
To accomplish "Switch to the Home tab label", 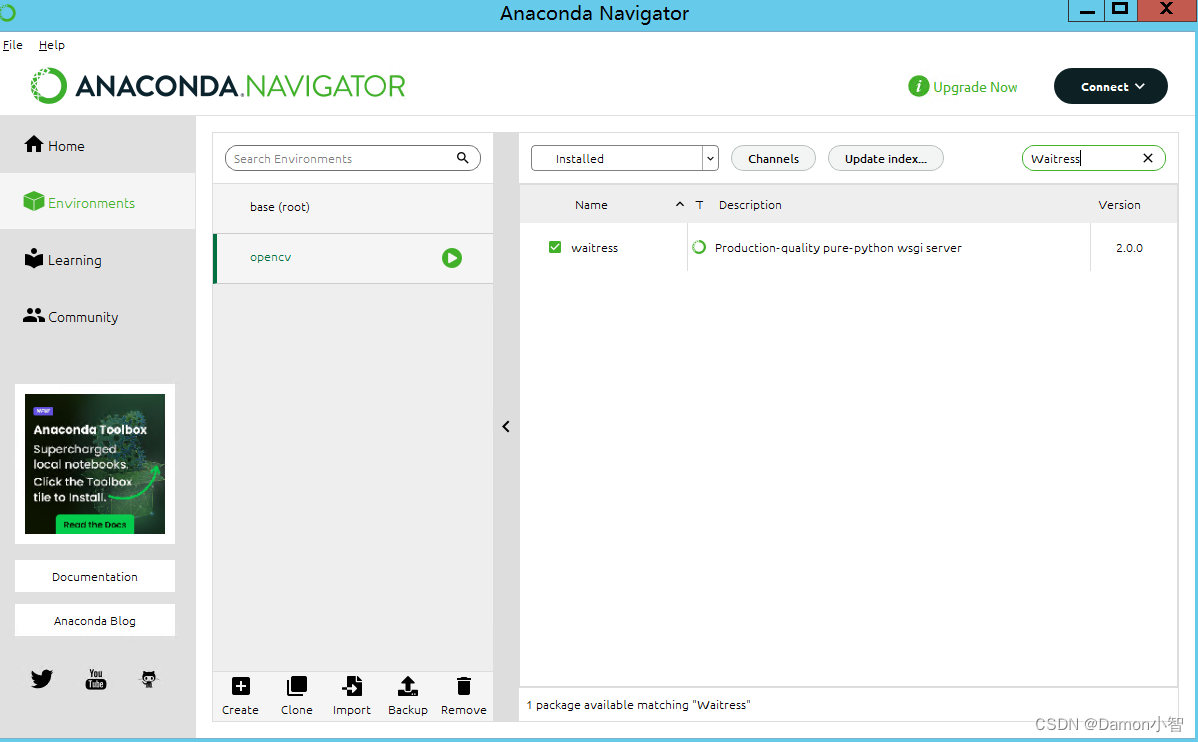I will coord(66,146).
